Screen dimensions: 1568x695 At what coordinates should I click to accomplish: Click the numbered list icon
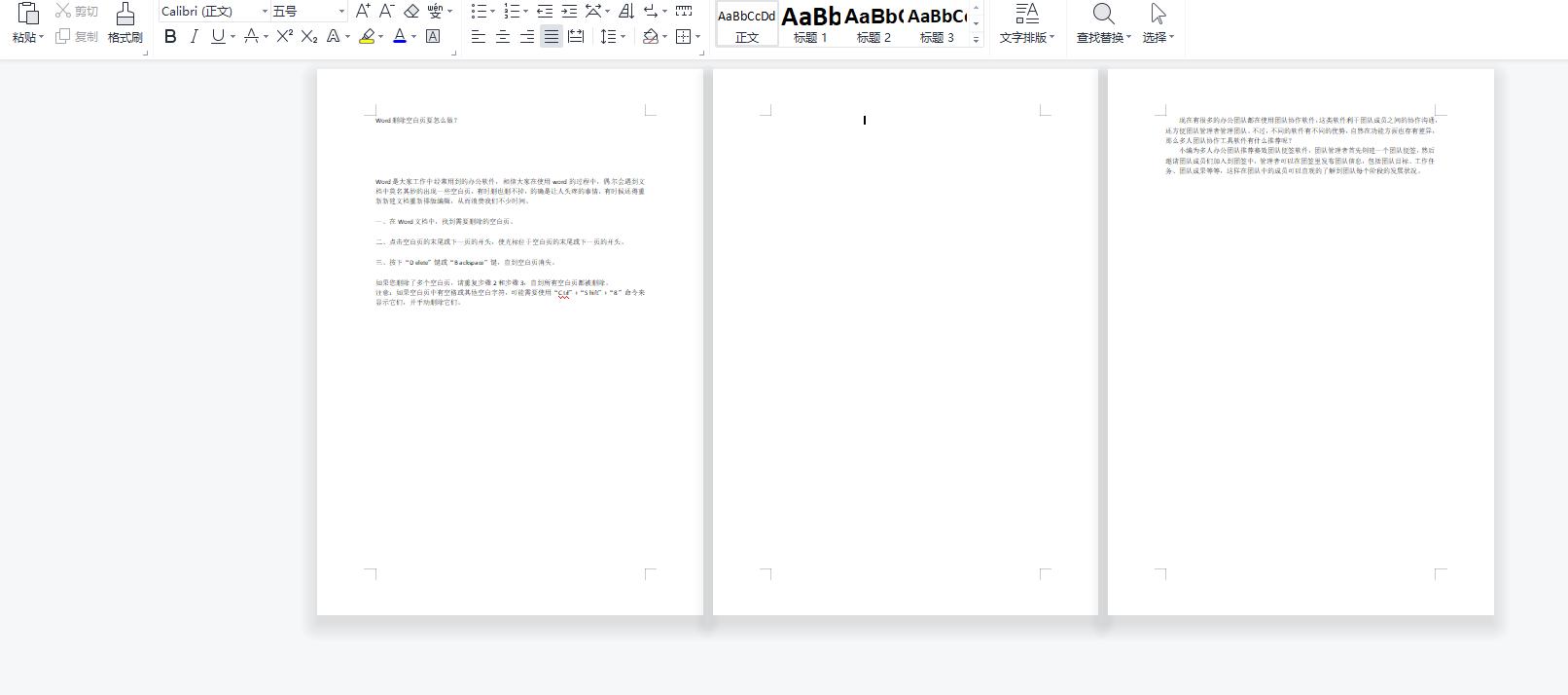coord(512,11)
